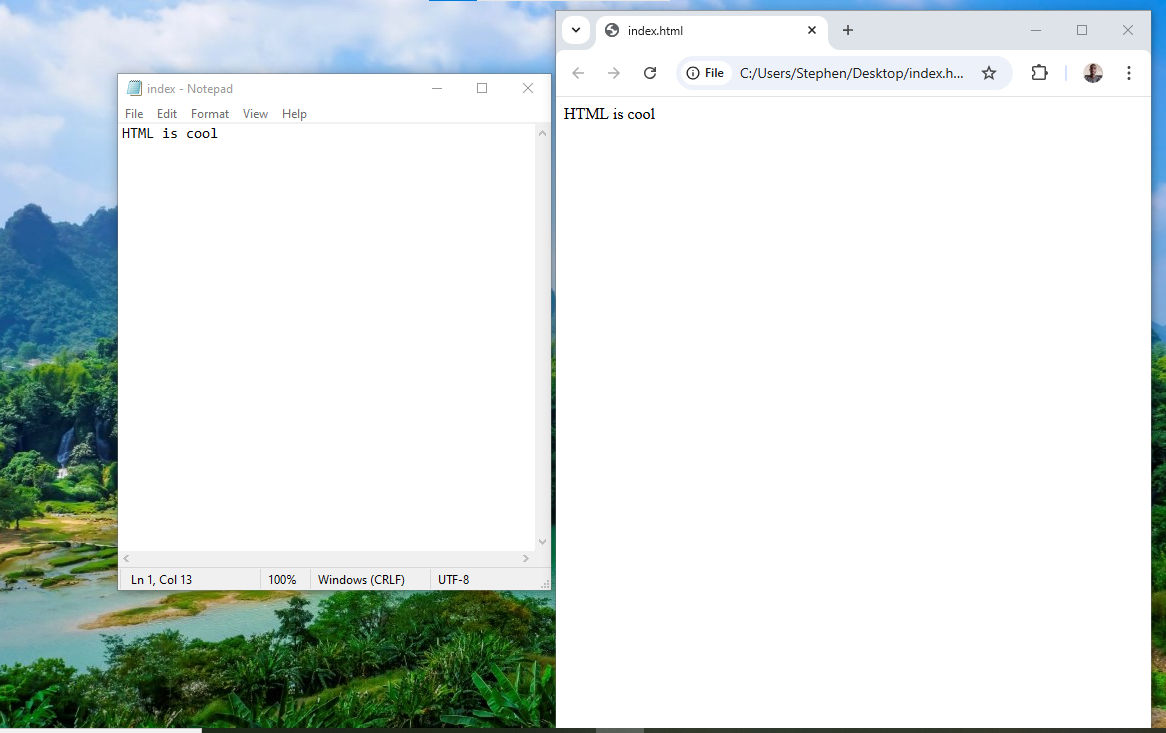Click the "Ln 1, Col 13" status bar entry
This screenshot has width=1166, height=733.
(161, 580)
